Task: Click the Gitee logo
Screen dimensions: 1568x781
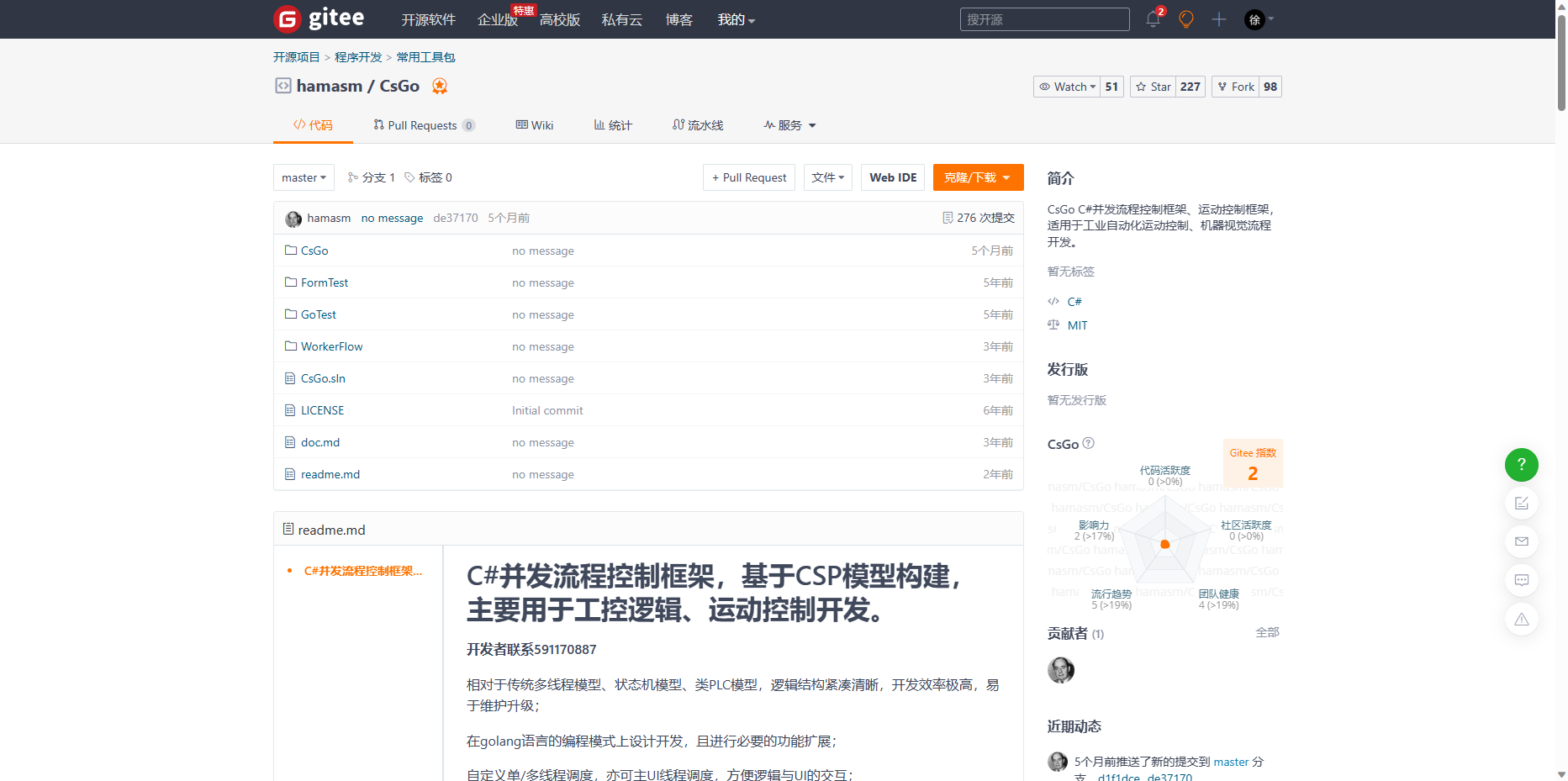Action: click(x=319, y=18)
